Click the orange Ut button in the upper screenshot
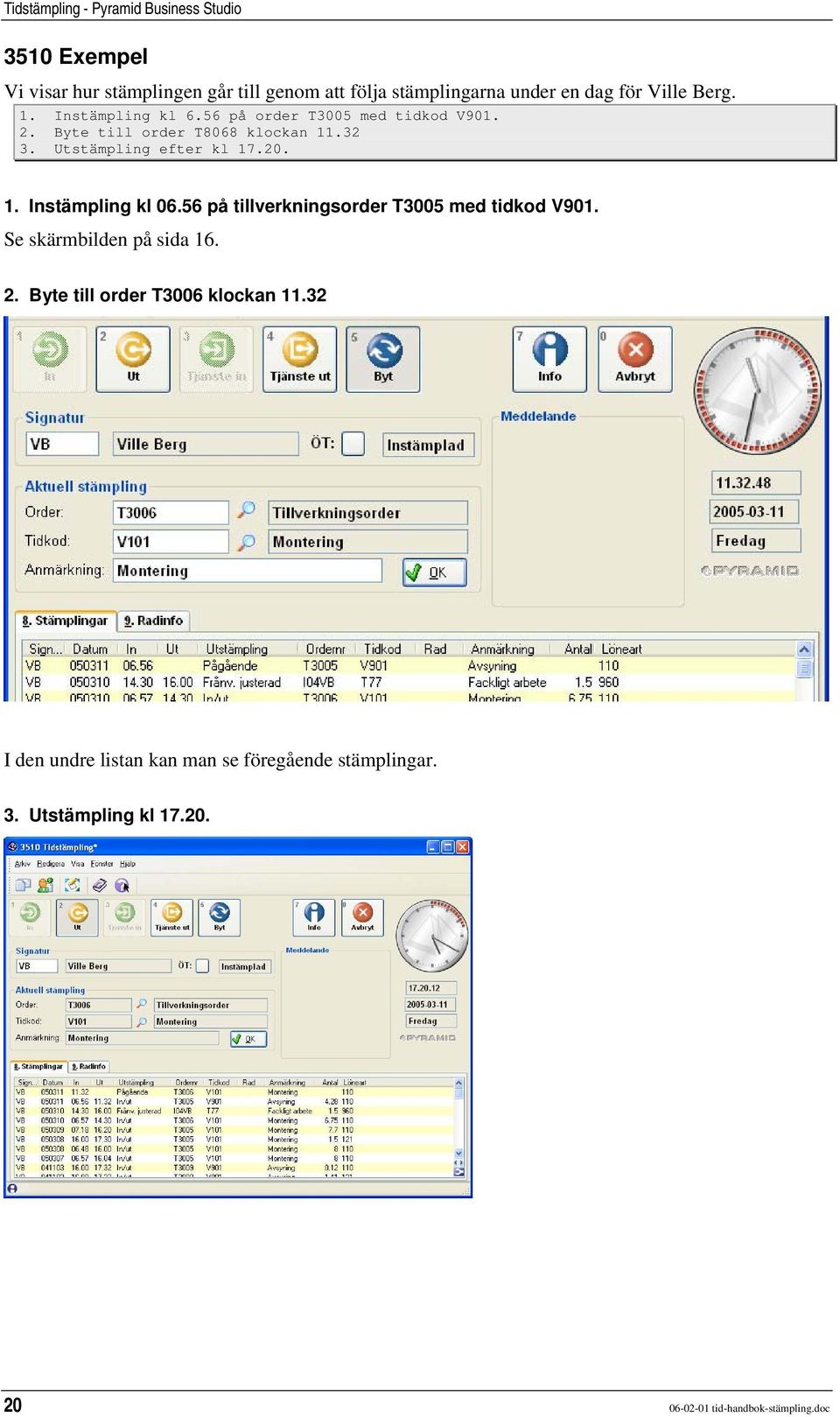This screenshot has height=1417, width=840. 133,359
